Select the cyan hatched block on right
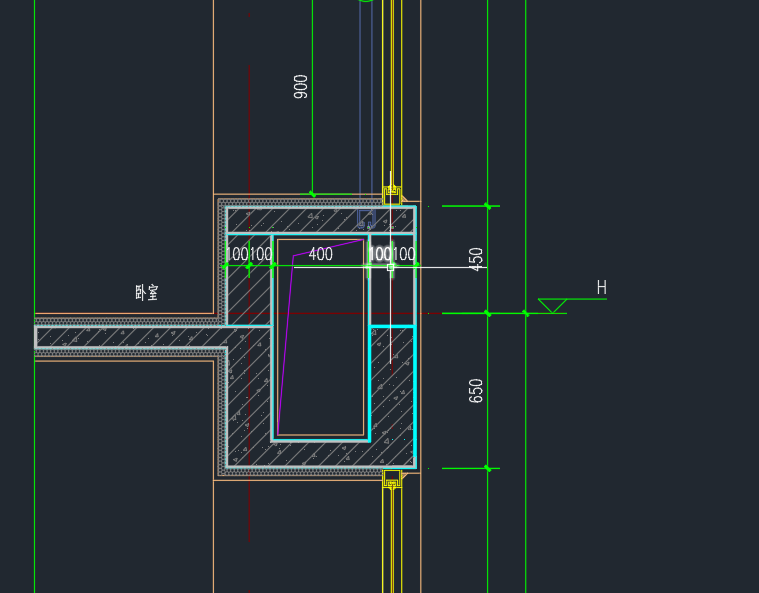Screen dimensions: 759x593 pos(392,390)
